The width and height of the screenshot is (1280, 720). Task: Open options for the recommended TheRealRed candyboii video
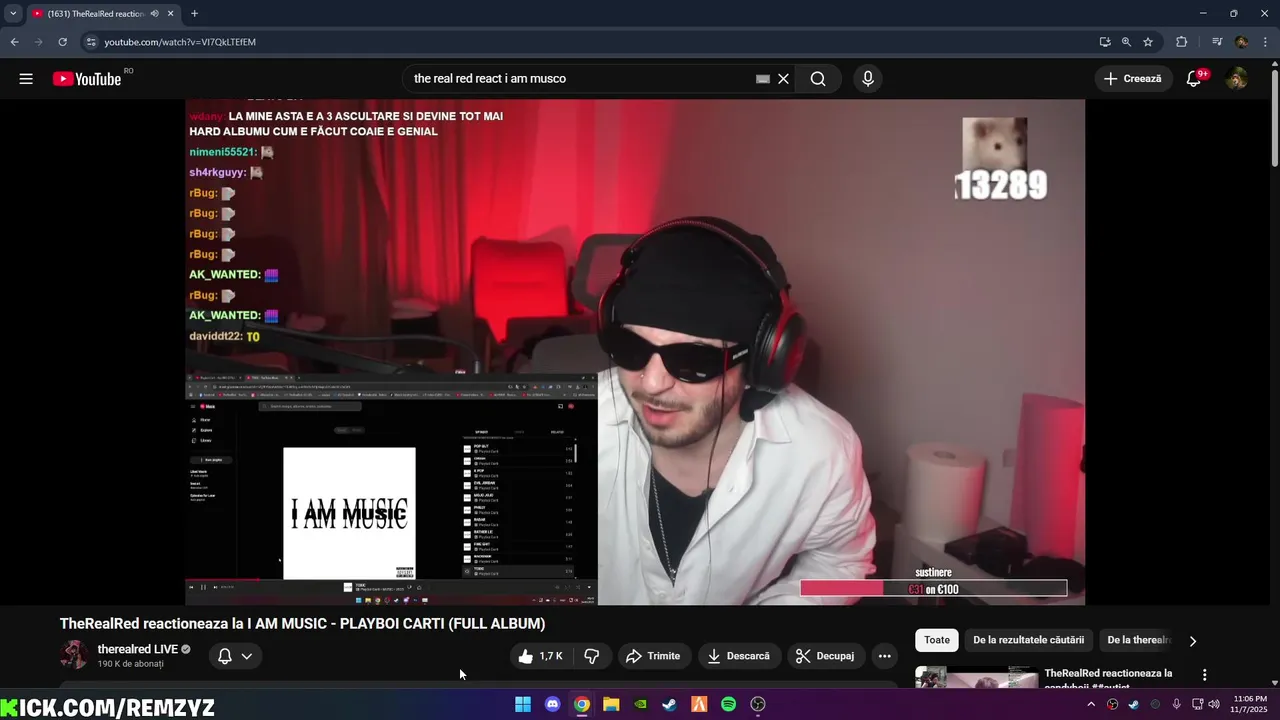pyautogui.click(x=1205, y=675)
